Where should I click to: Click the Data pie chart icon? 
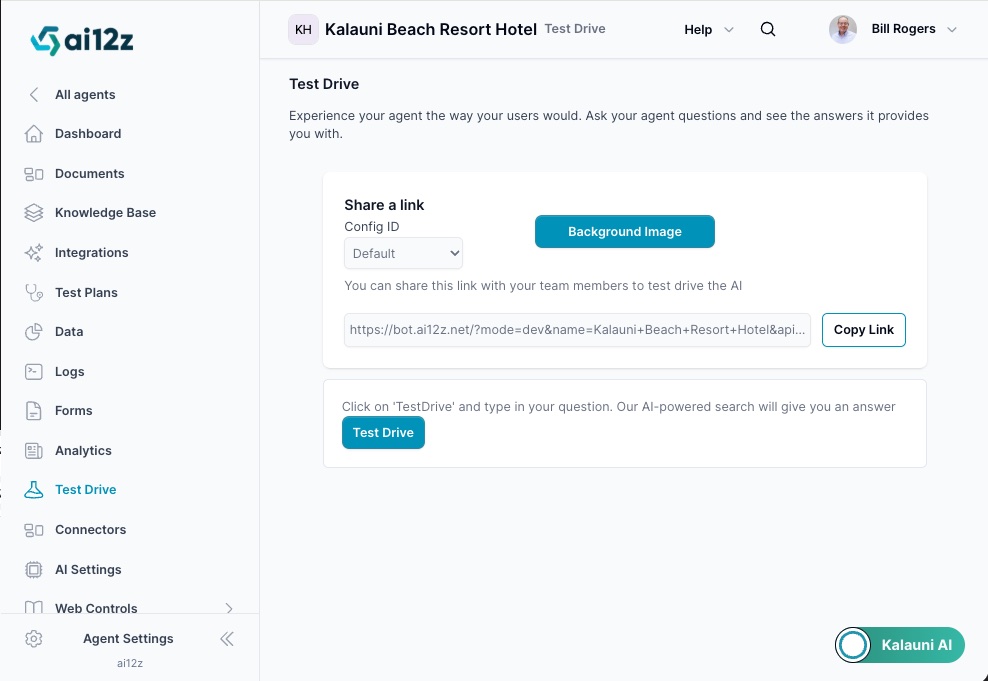point(34,332)
